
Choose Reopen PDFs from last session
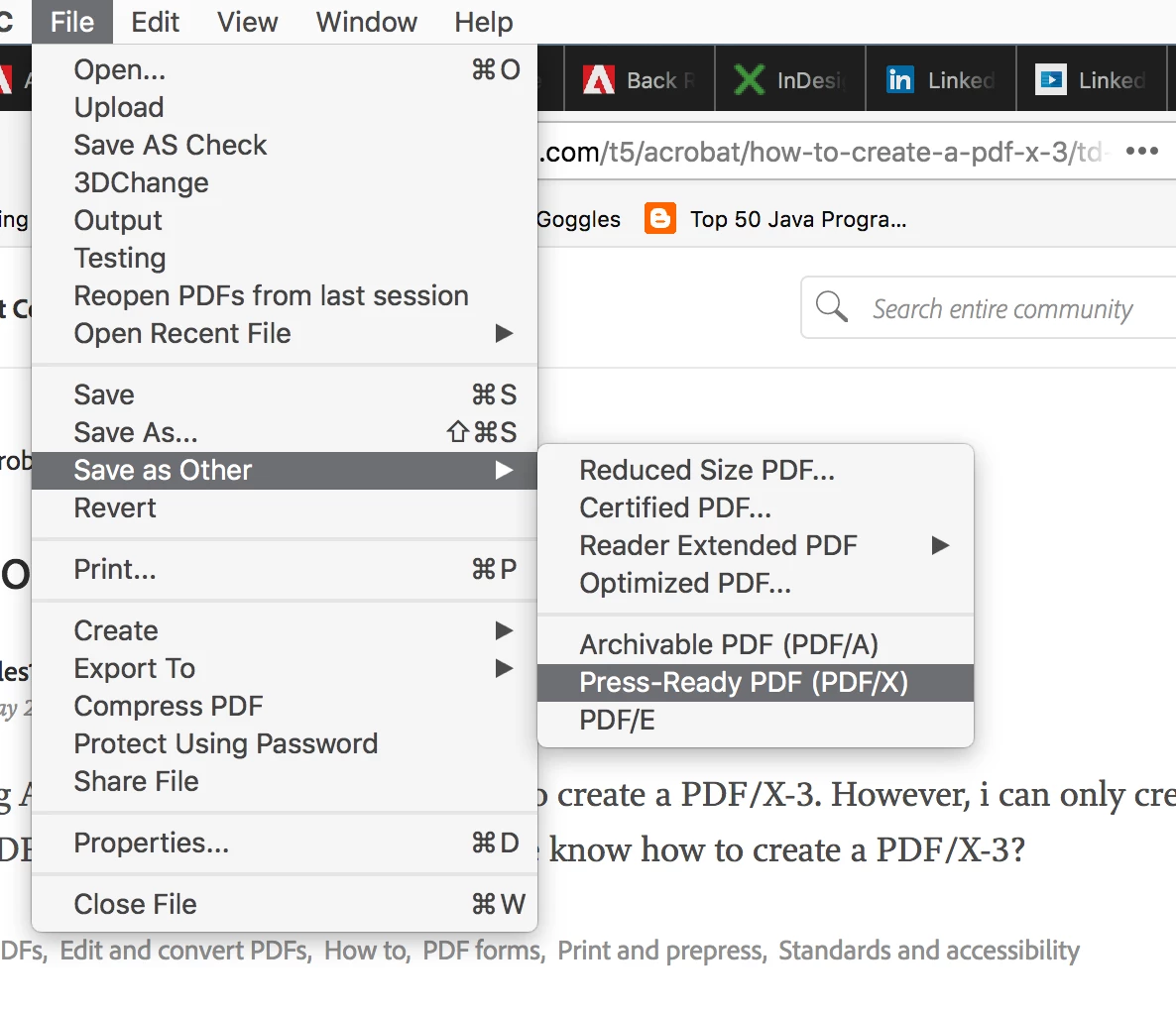pos(285,295)
